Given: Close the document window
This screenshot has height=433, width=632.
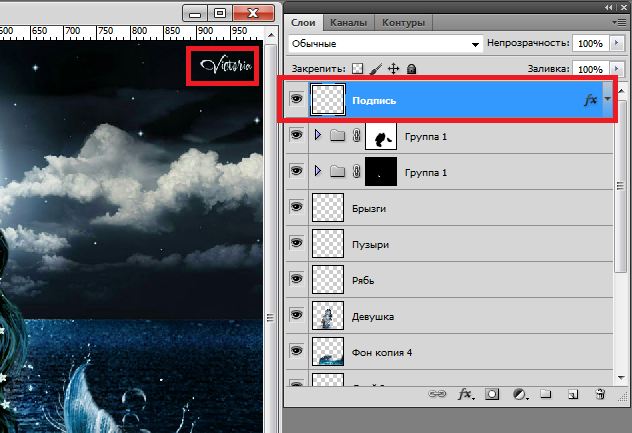Looking at the screenshot, I should click(253, 13).
